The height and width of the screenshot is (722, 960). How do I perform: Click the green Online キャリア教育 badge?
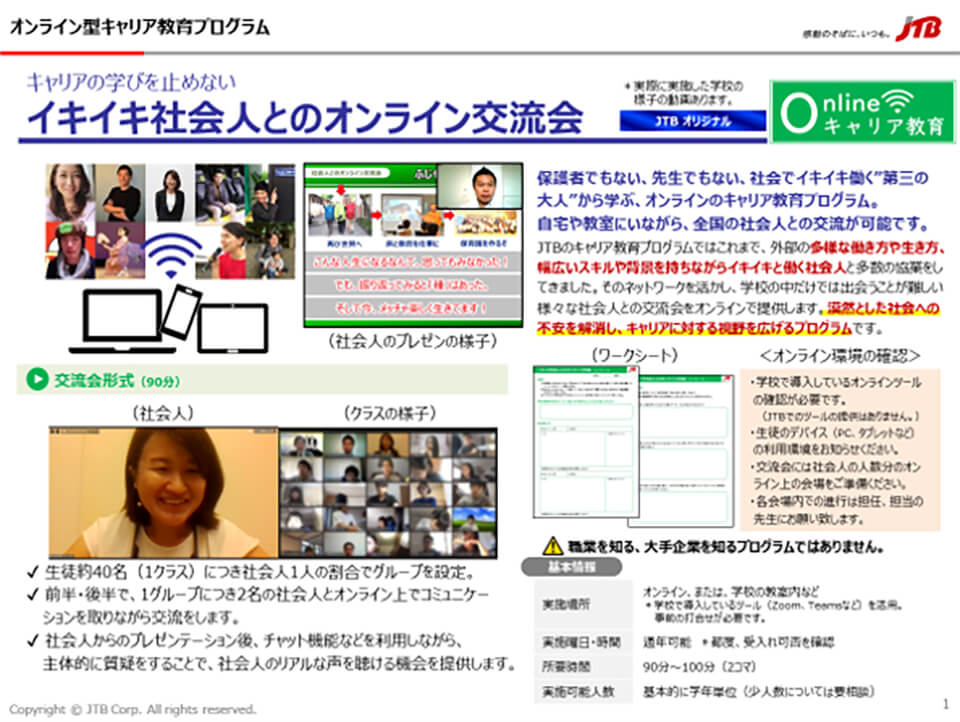click(x=863, y=112)
